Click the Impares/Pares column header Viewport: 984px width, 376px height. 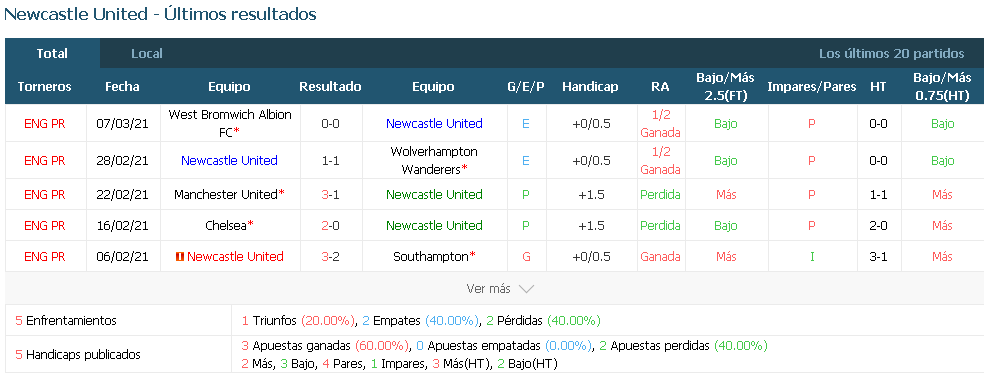point(811,87)
